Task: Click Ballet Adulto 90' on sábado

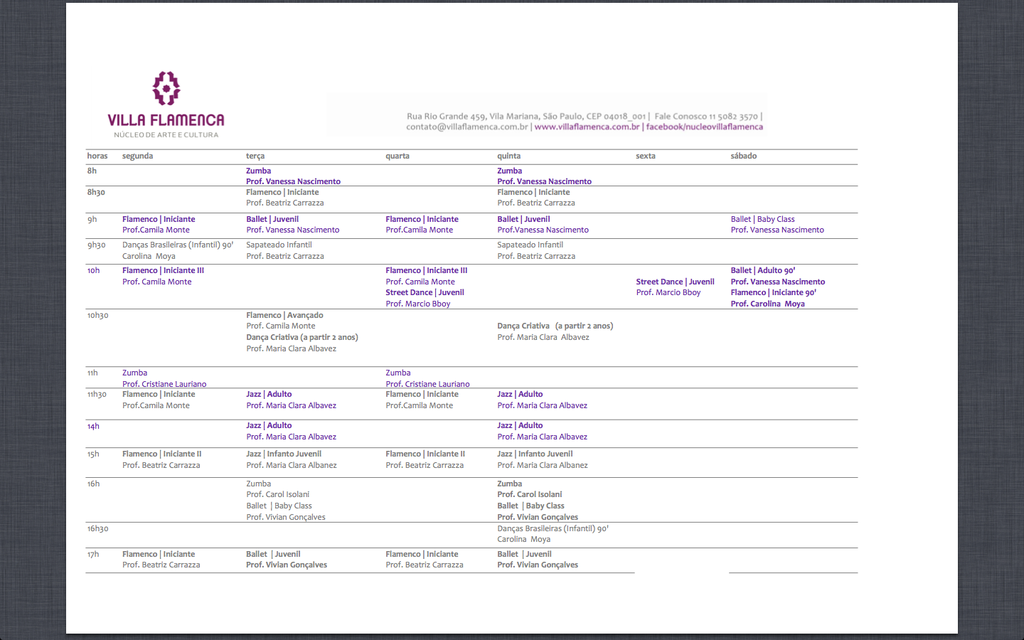Action: pos(762,270)
